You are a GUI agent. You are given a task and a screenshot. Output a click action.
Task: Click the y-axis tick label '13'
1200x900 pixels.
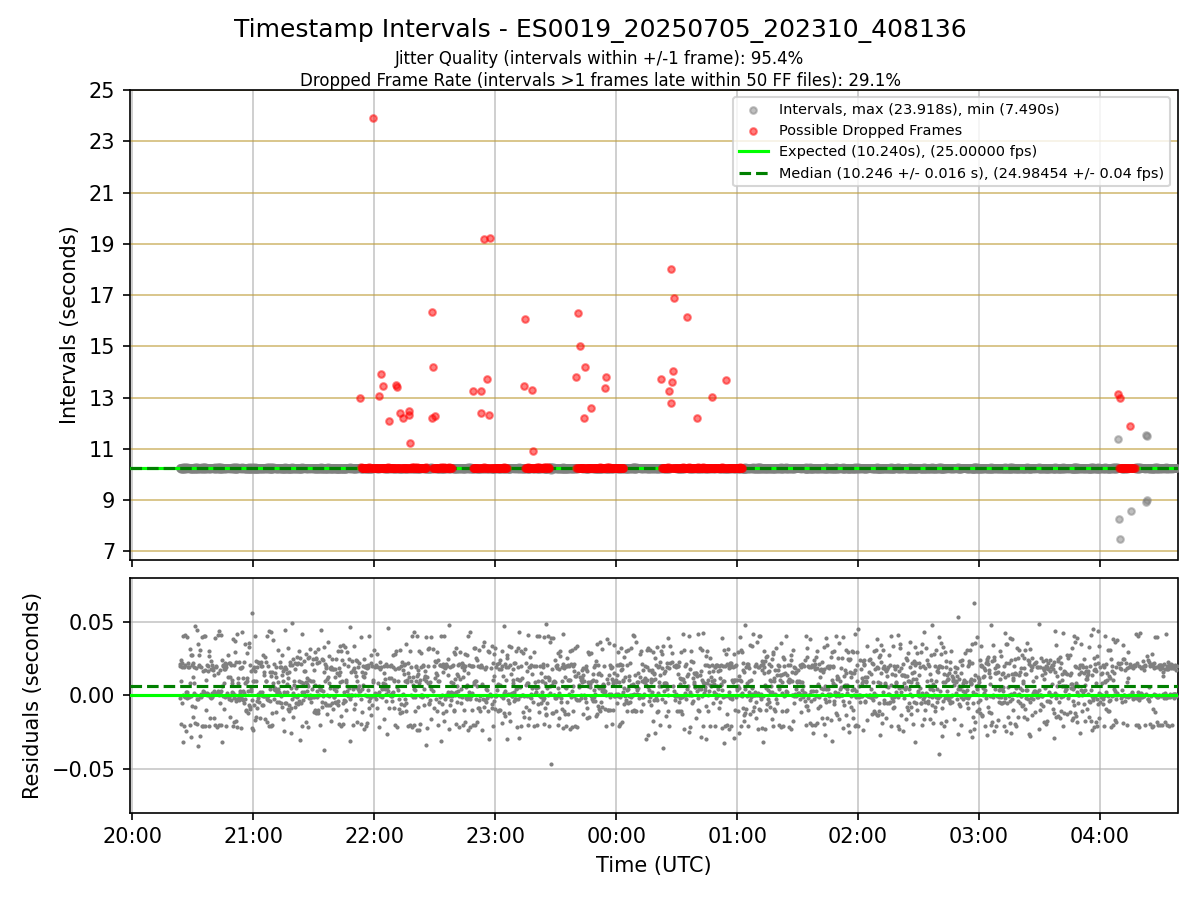pyautogui.click(x=102, y=398)
